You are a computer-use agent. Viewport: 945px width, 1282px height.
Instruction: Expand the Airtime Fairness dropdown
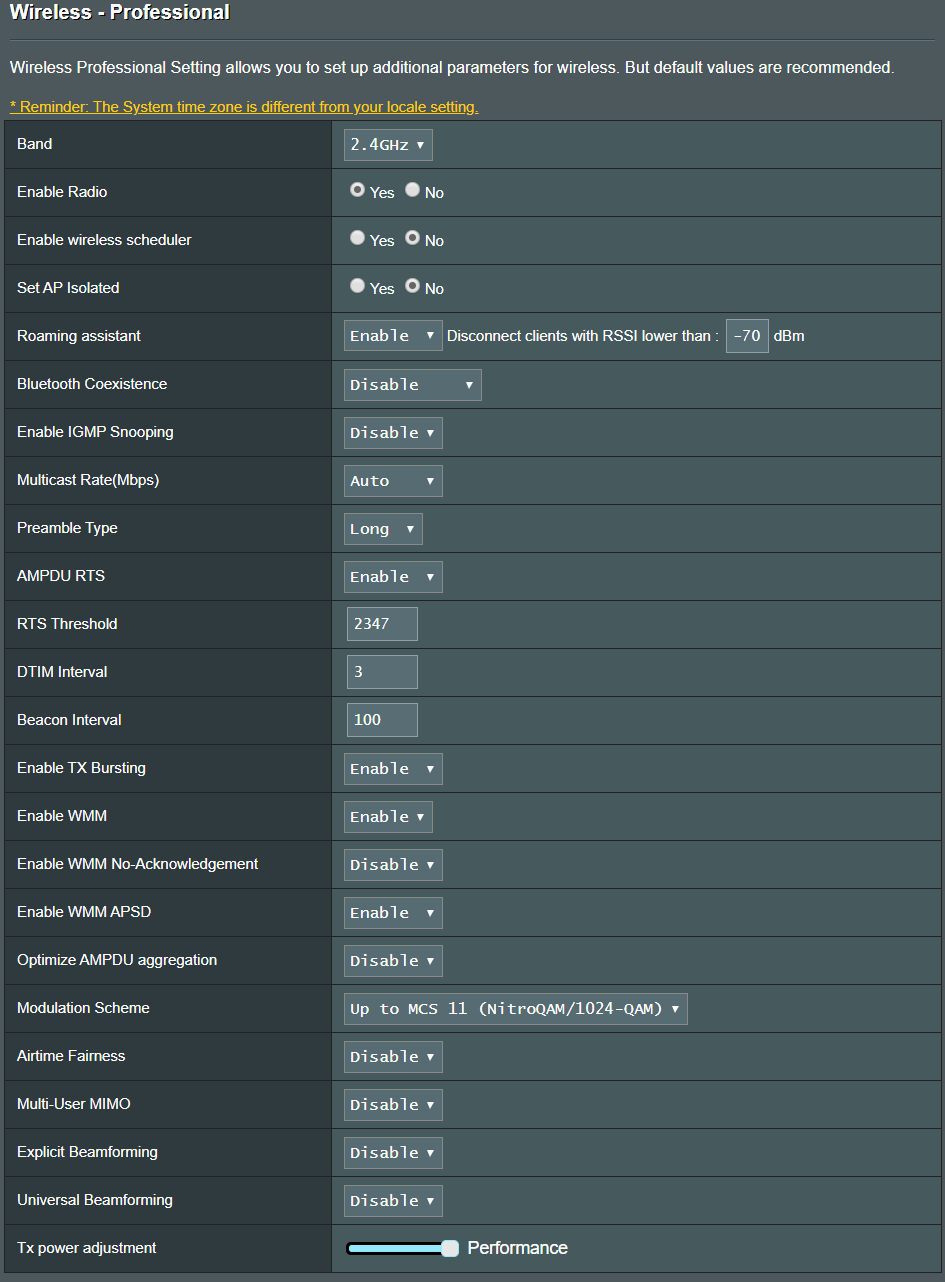tap(393, 1057)
